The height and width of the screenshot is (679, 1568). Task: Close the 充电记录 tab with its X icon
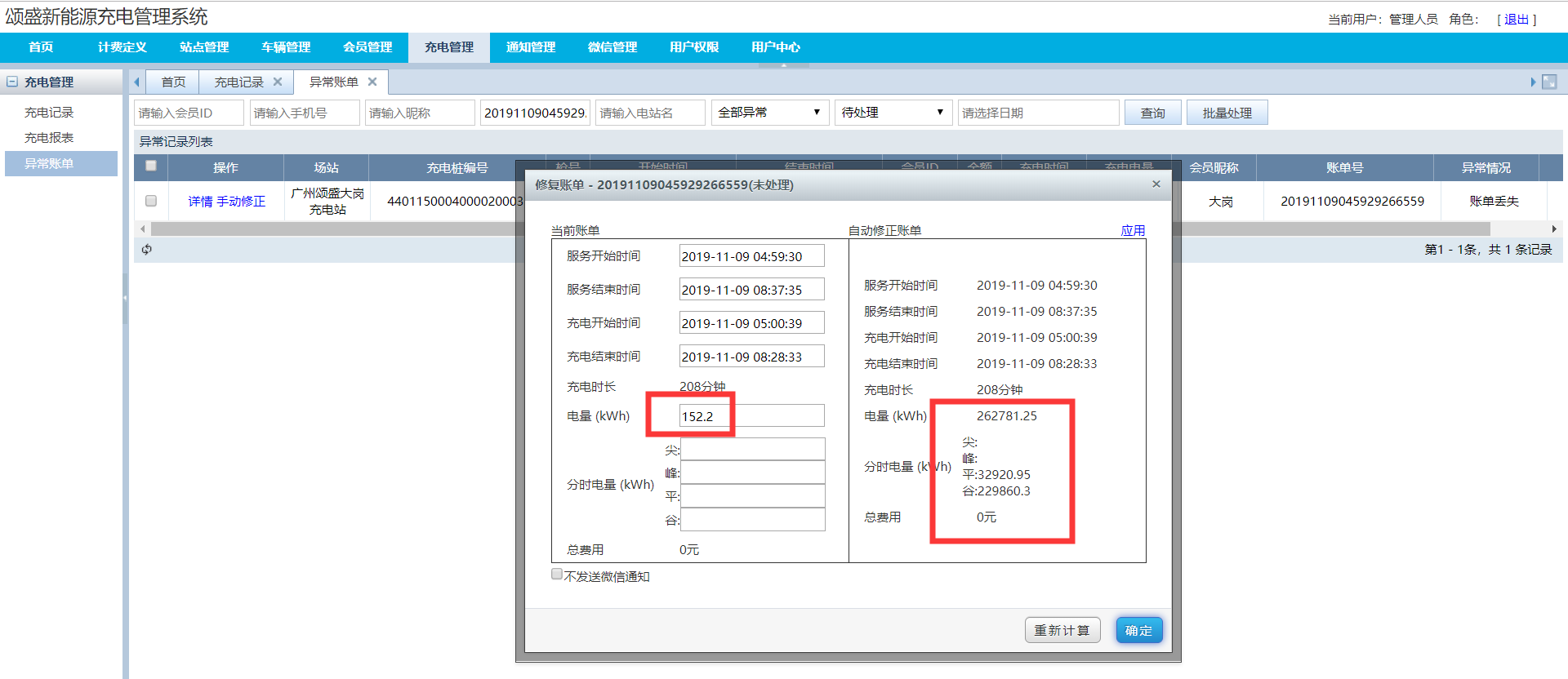(278, 82)
